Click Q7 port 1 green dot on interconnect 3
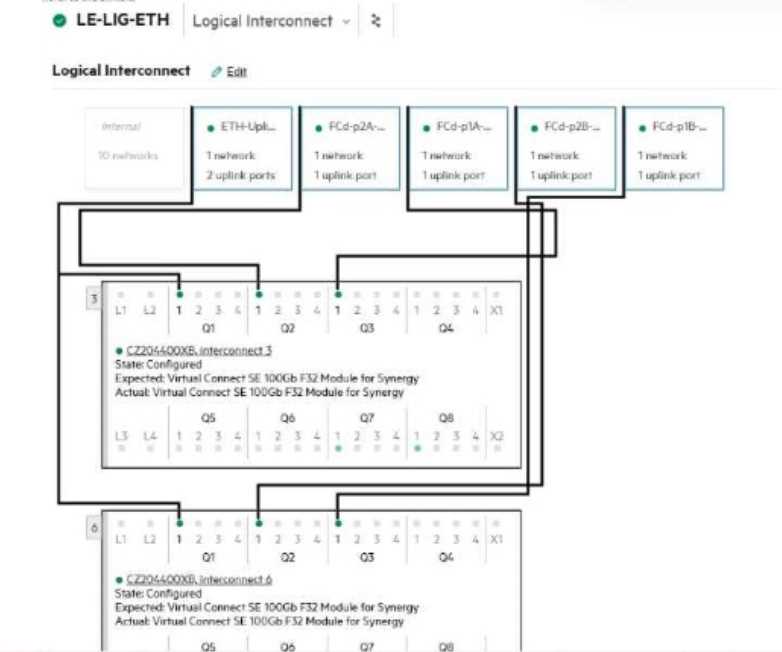782x652 pixels. coord(338,450)
